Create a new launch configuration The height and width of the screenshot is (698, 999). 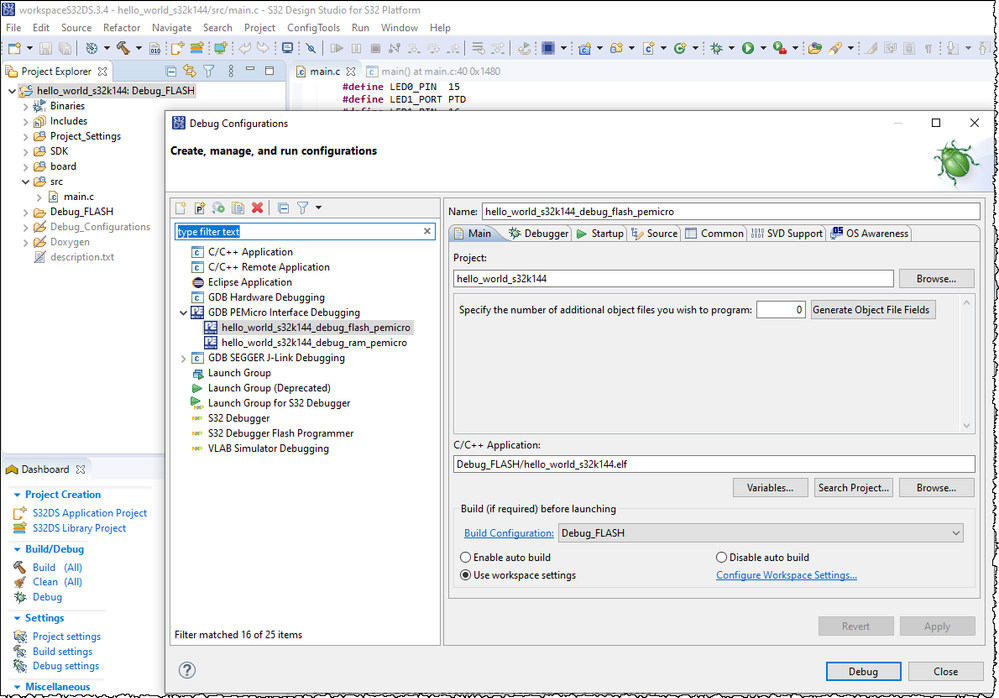pos(181,207)
